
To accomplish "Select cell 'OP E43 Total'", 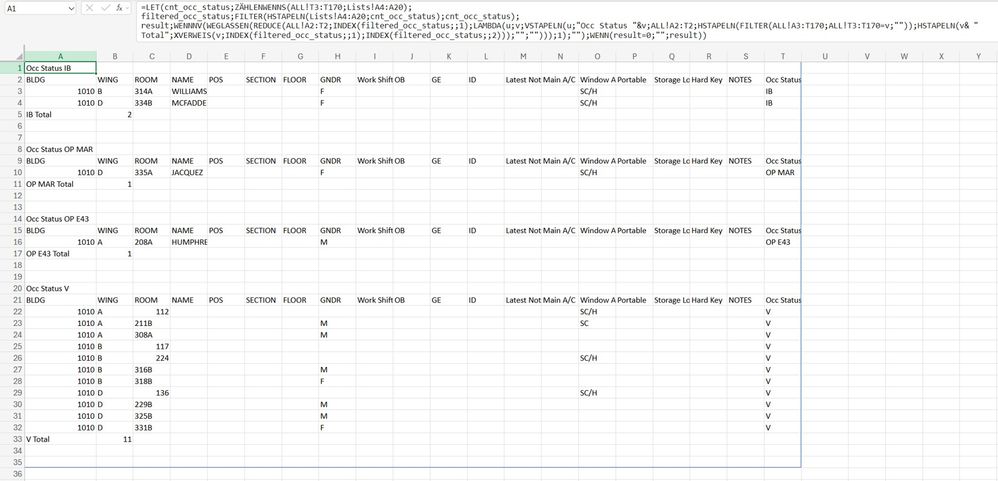I will click(x=60, y=253).
